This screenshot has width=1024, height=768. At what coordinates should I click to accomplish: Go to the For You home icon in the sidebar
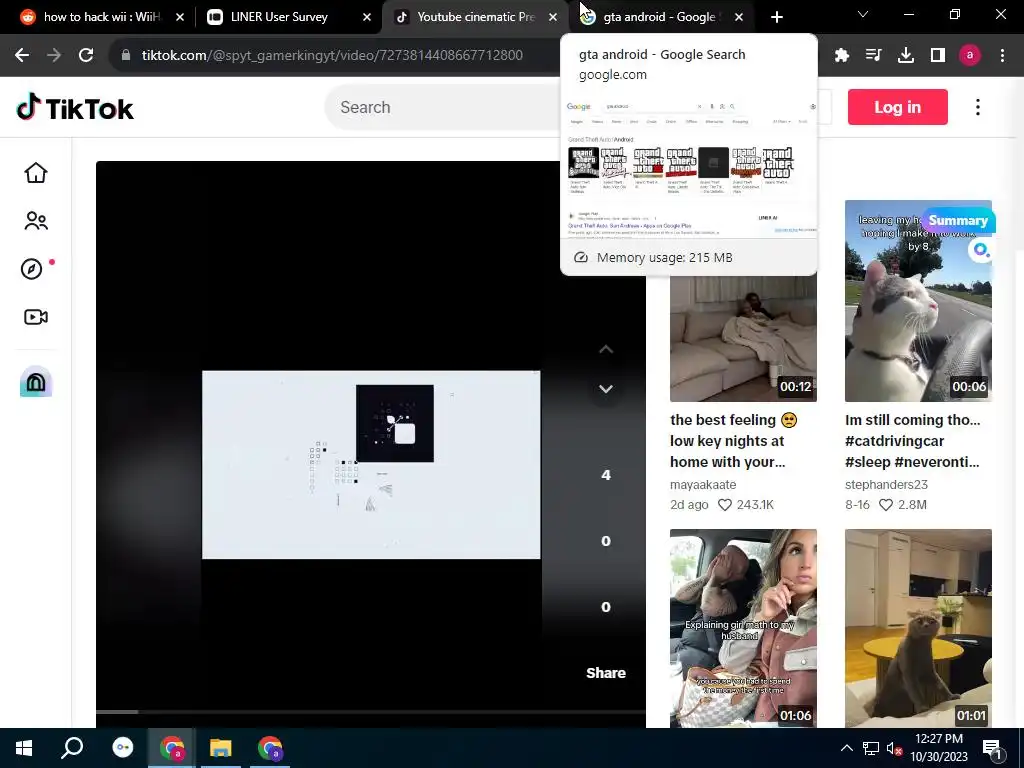[x=36, y=173]
